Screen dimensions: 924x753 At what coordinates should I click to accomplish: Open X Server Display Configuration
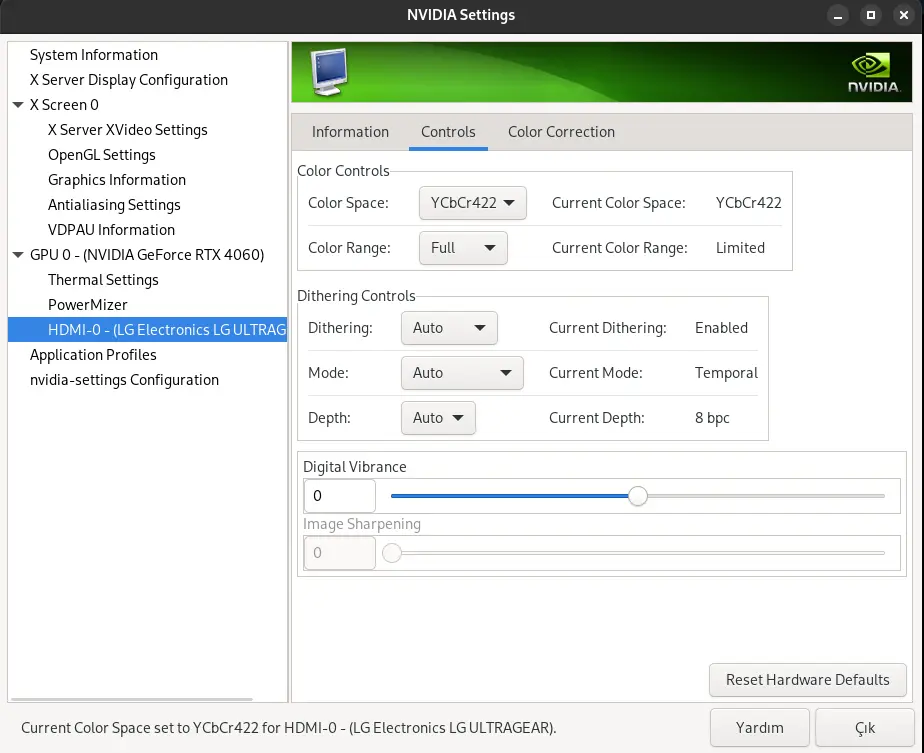(x=128, y=80)
